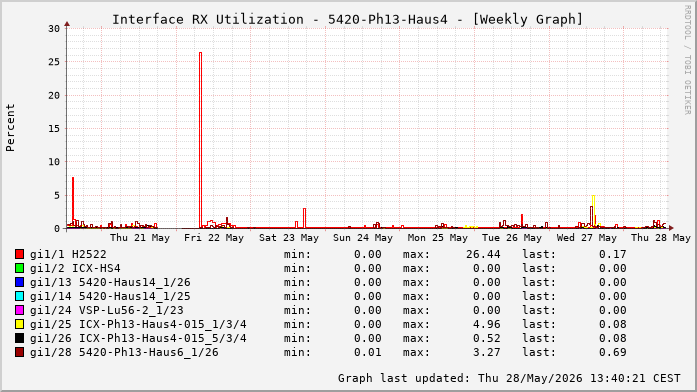697x392 pixels.
Task: Click the 'gi1/24 VSP-Lu56-2_1/23' label
Action: pos(107,310)
